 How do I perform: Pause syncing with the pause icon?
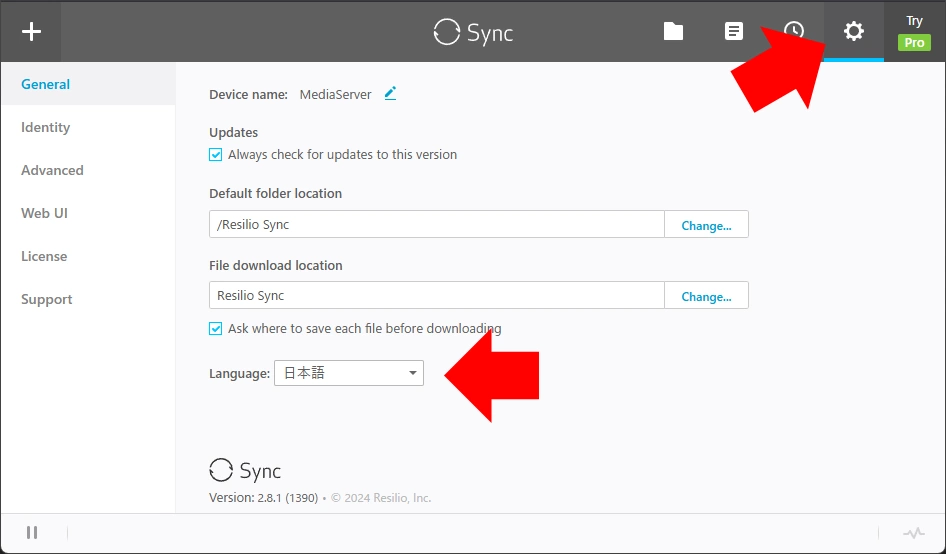(x=32, y=532)
